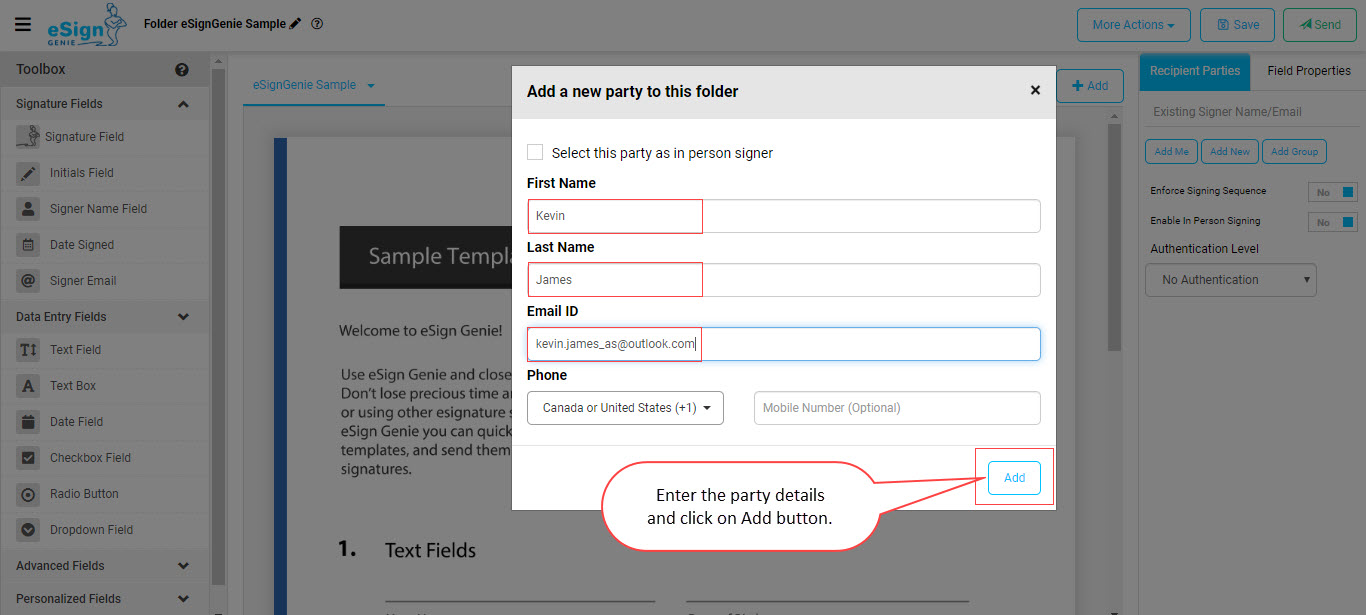Toggle Enforce Signing Sequence switch
Viewport: 1366px width, 615px height.
[x=1332, y=192]
